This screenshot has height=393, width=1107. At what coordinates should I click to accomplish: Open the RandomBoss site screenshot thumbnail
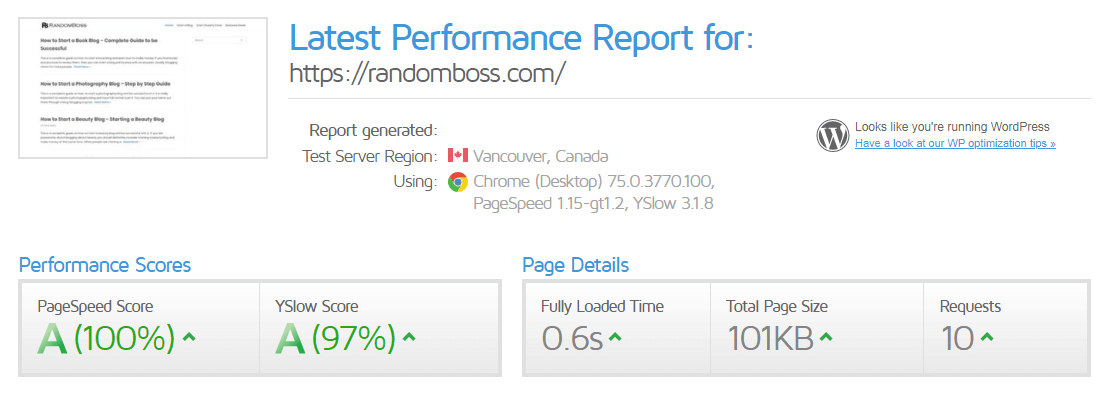coord(143,89)
